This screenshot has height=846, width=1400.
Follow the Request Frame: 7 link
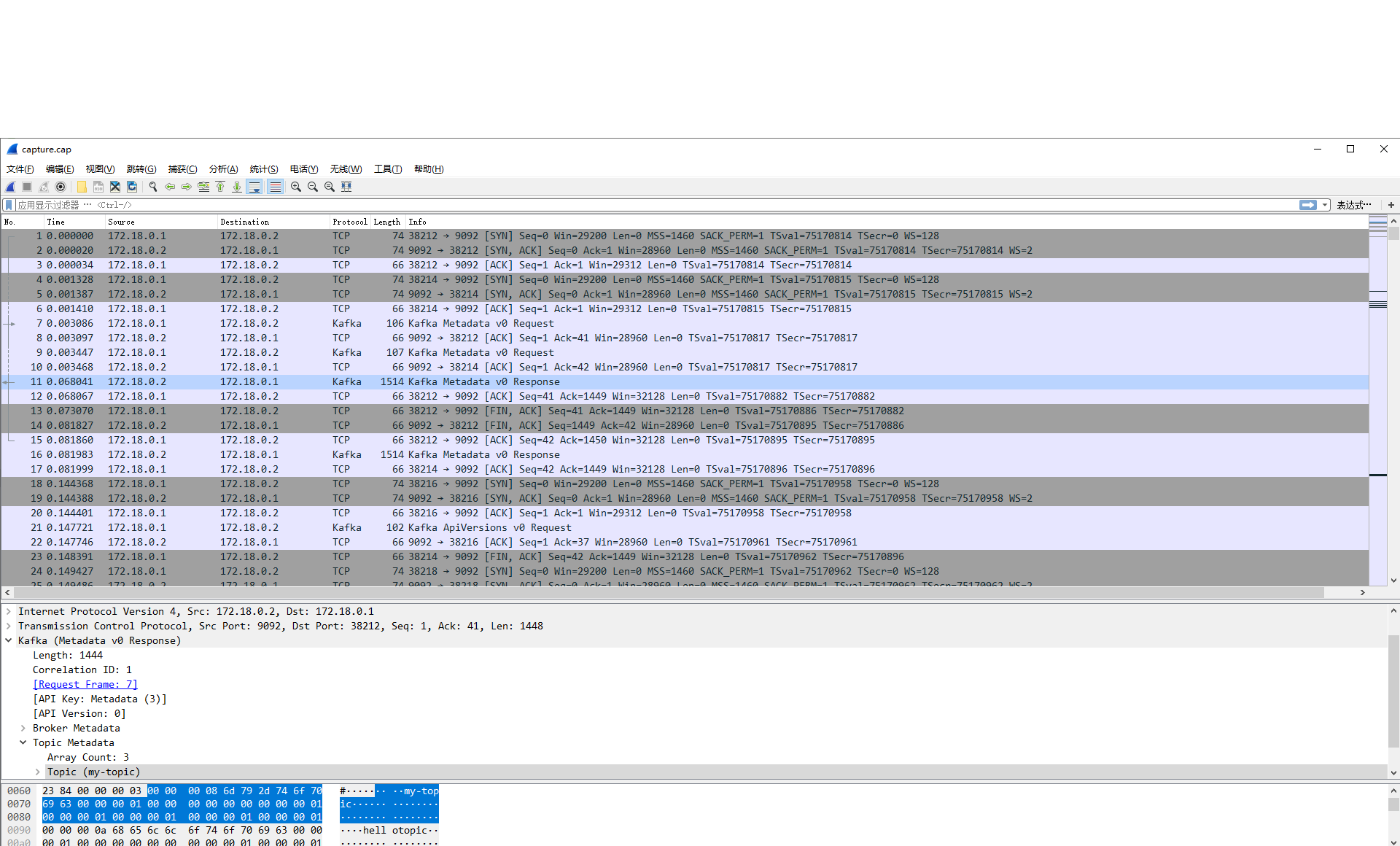pos(85,684)
